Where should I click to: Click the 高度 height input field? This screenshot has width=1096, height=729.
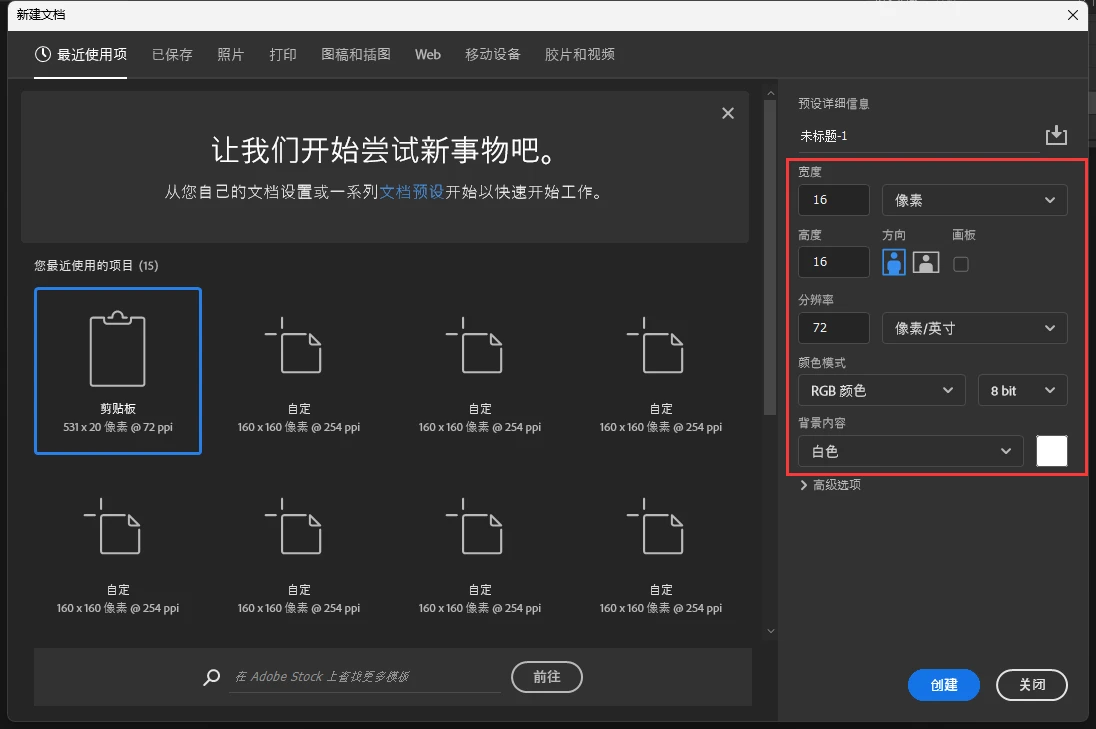point(834,262)
